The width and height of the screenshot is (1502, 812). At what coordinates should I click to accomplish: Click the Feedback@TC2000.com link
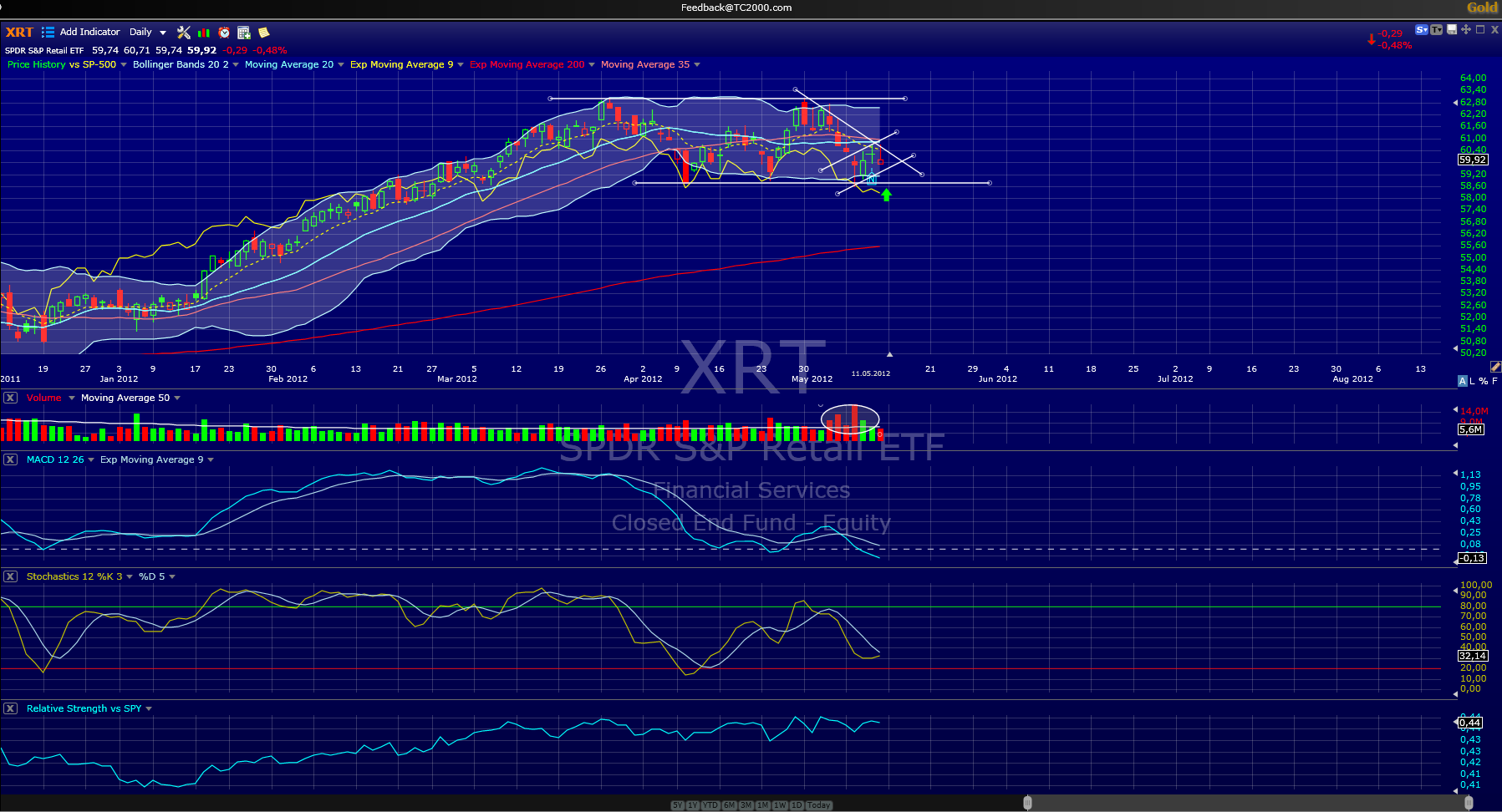pyautogui.click(x=736, y=8)
